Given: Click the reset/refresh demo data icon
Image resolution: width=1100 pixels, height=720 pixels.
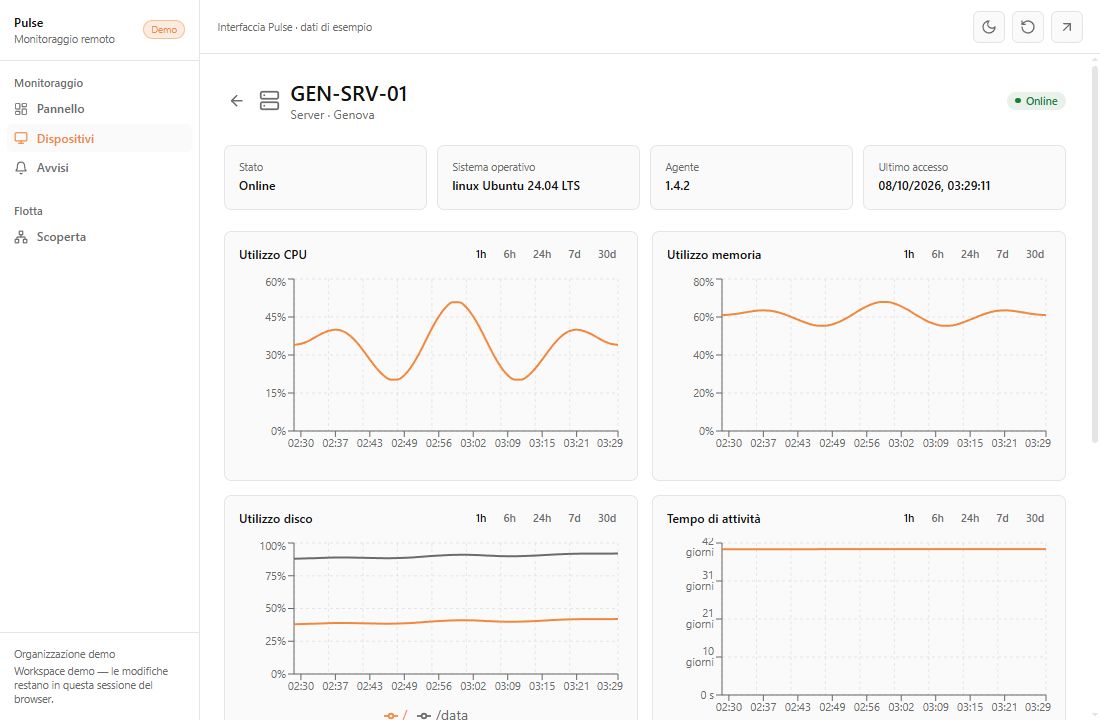Looking at the screenshot, I should pos(1027,27).
